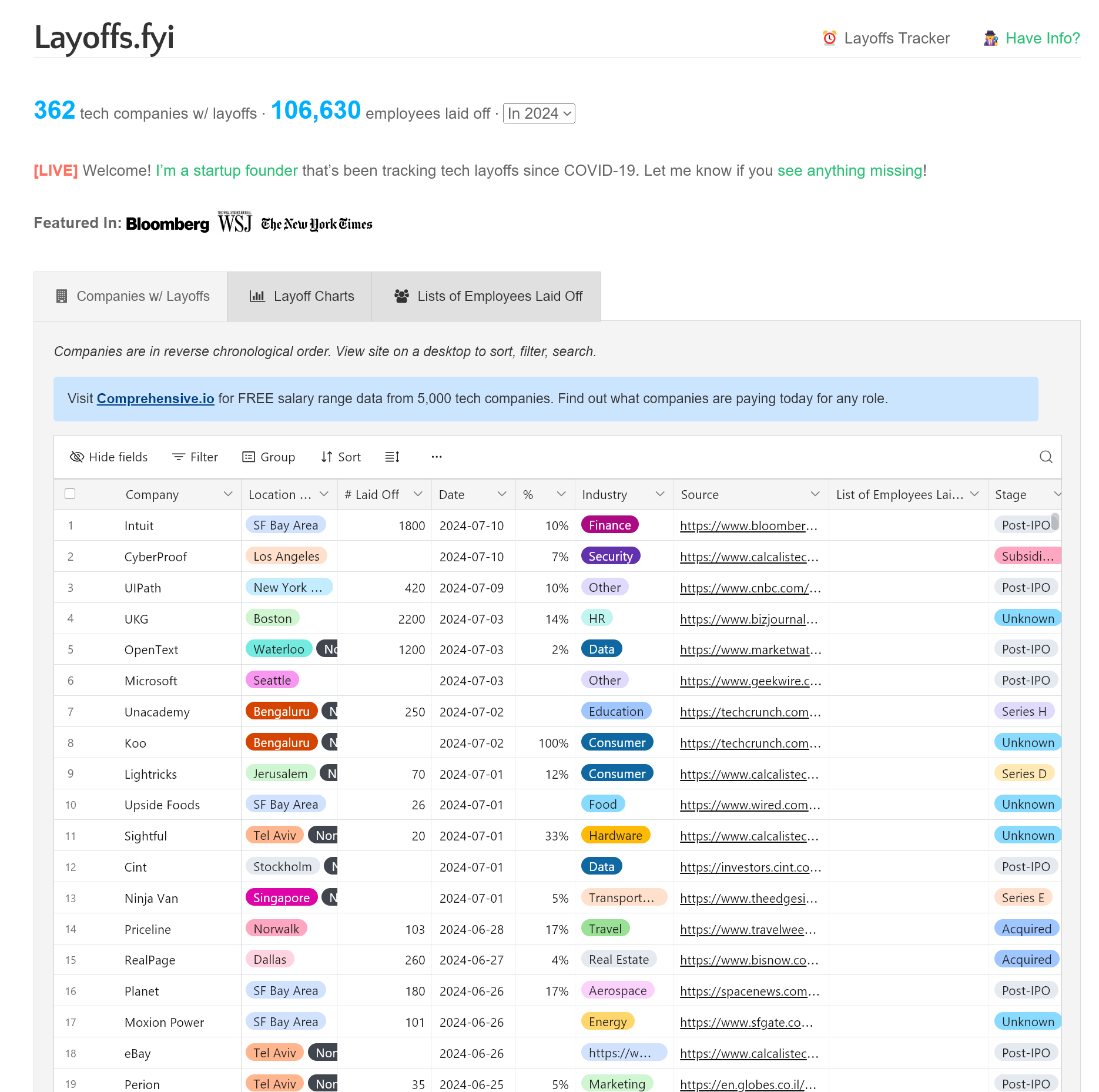Expand the # Laid Off column menu arrow
Image resolution: width=1099 pixels, height=1092 pixels.
418,494
